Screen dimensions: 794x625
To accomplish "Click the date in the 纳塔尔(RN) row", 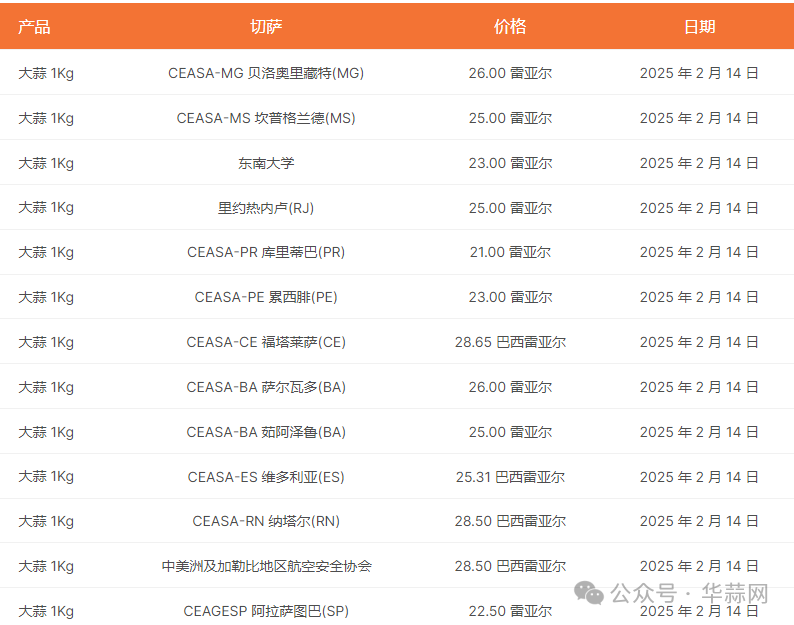I will (x=699, y=521).
